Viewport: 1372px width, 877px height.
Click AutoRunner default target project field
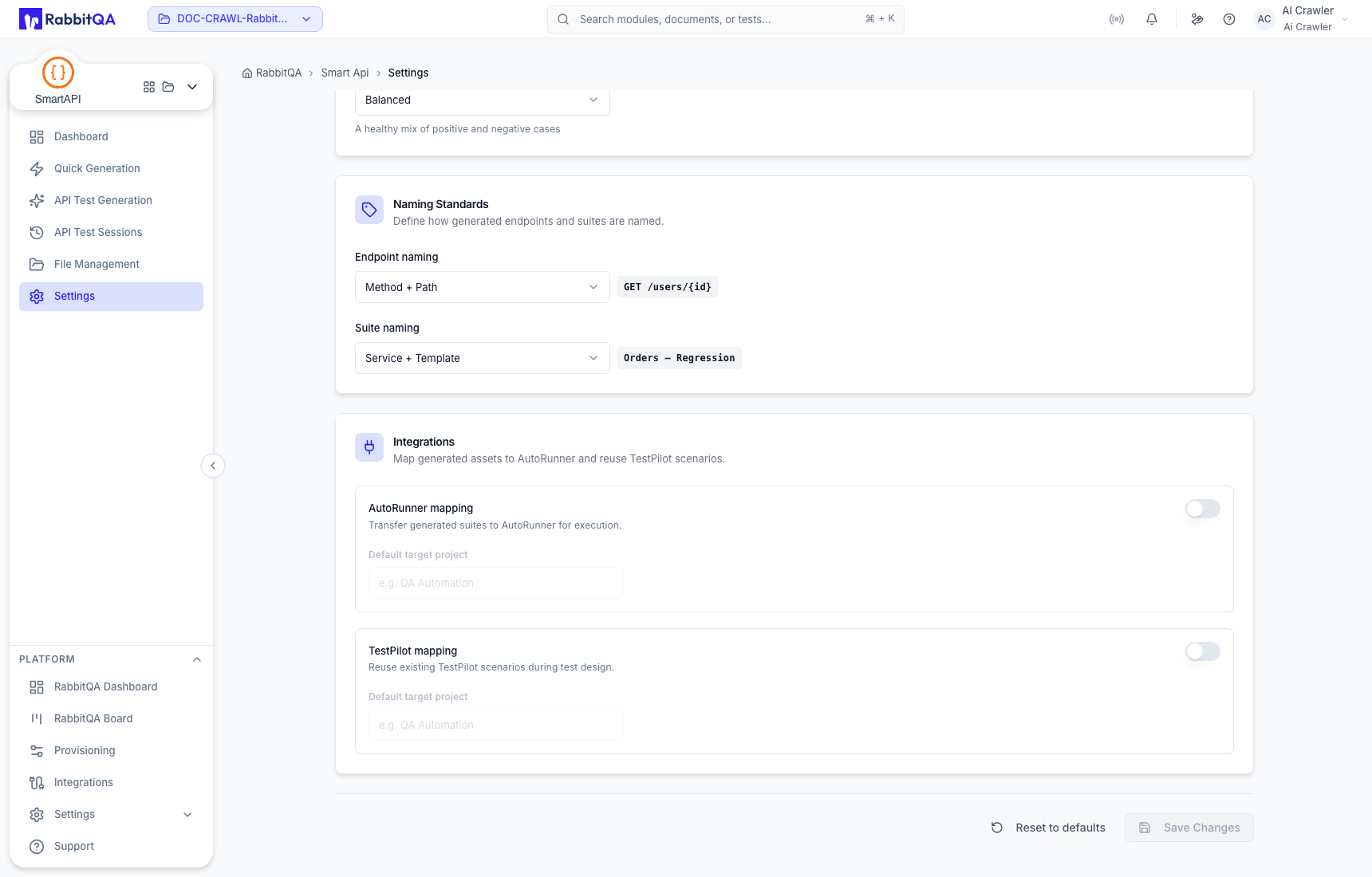tap(496, 583)
